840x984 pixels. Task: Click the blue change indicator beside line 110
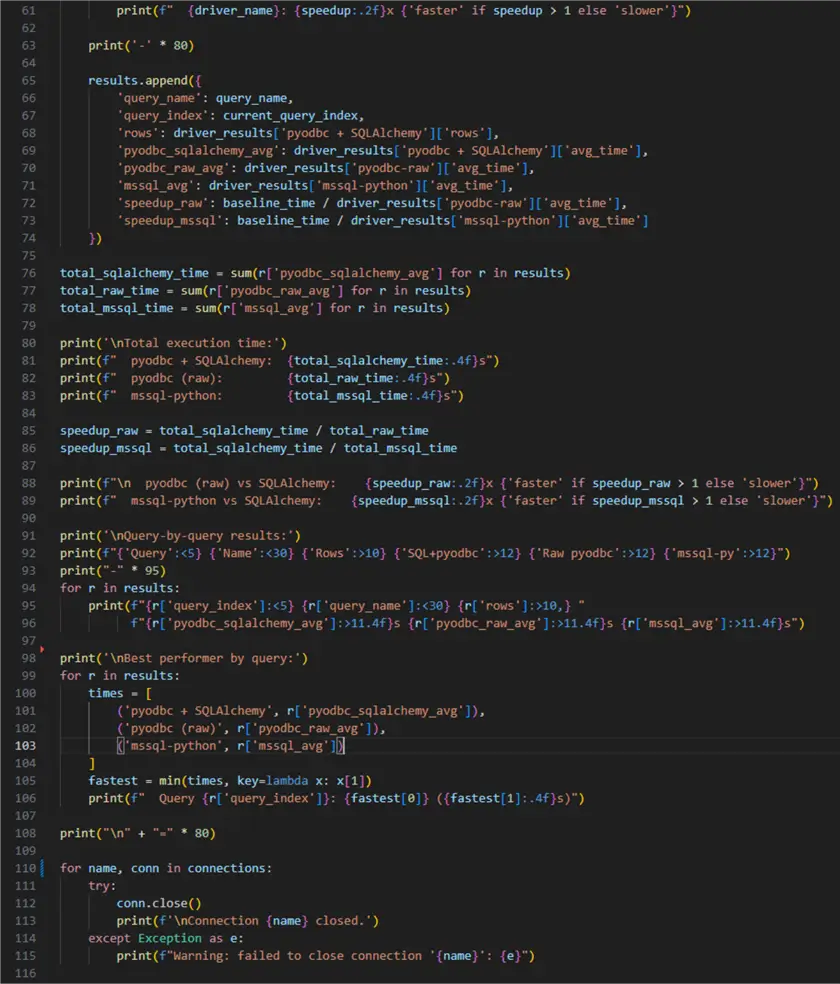(43, 868)
